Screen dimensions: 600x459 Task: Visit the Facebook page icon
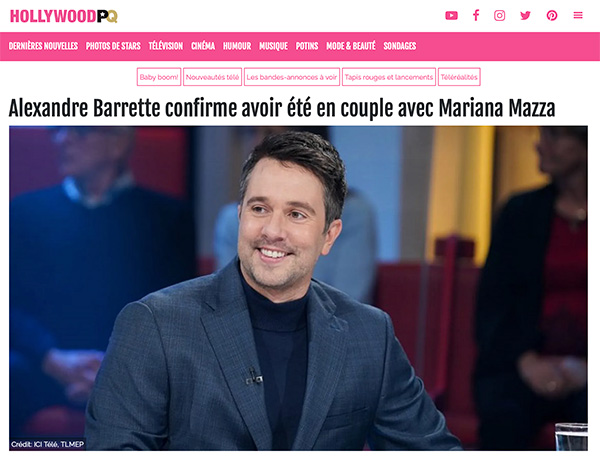point(476,16)
